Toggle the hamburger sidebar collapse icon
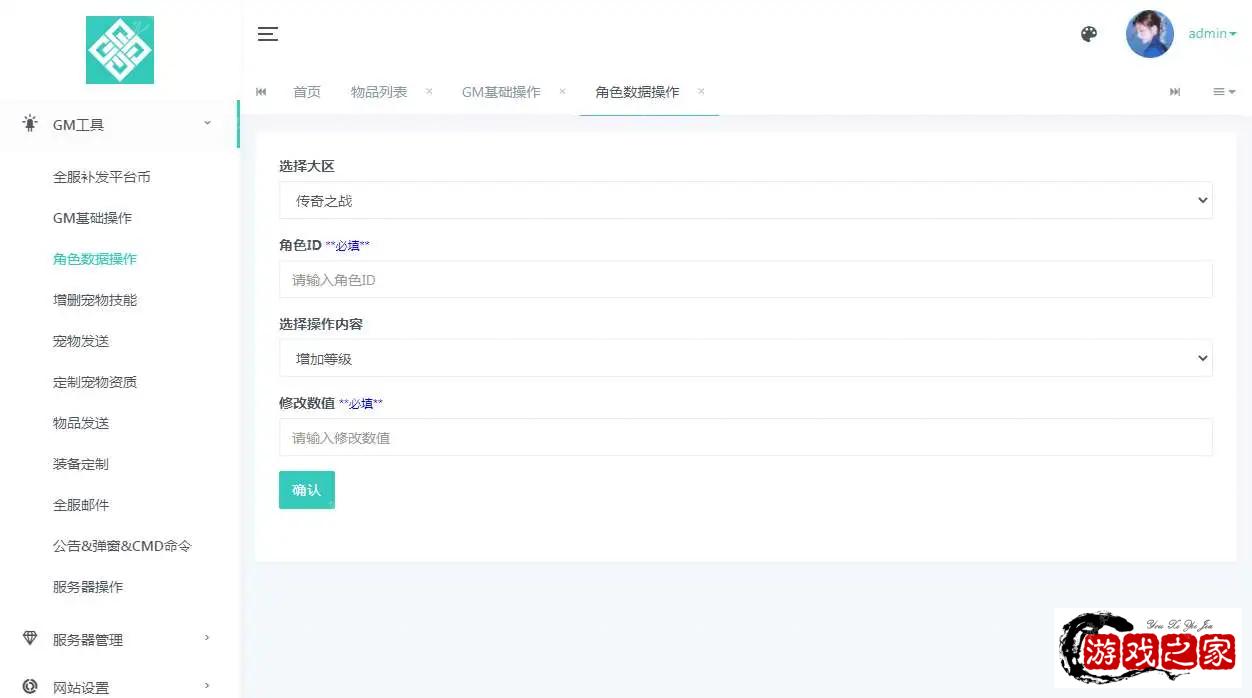The height and width of the screenshot is (698, 1252). [267, 34]
